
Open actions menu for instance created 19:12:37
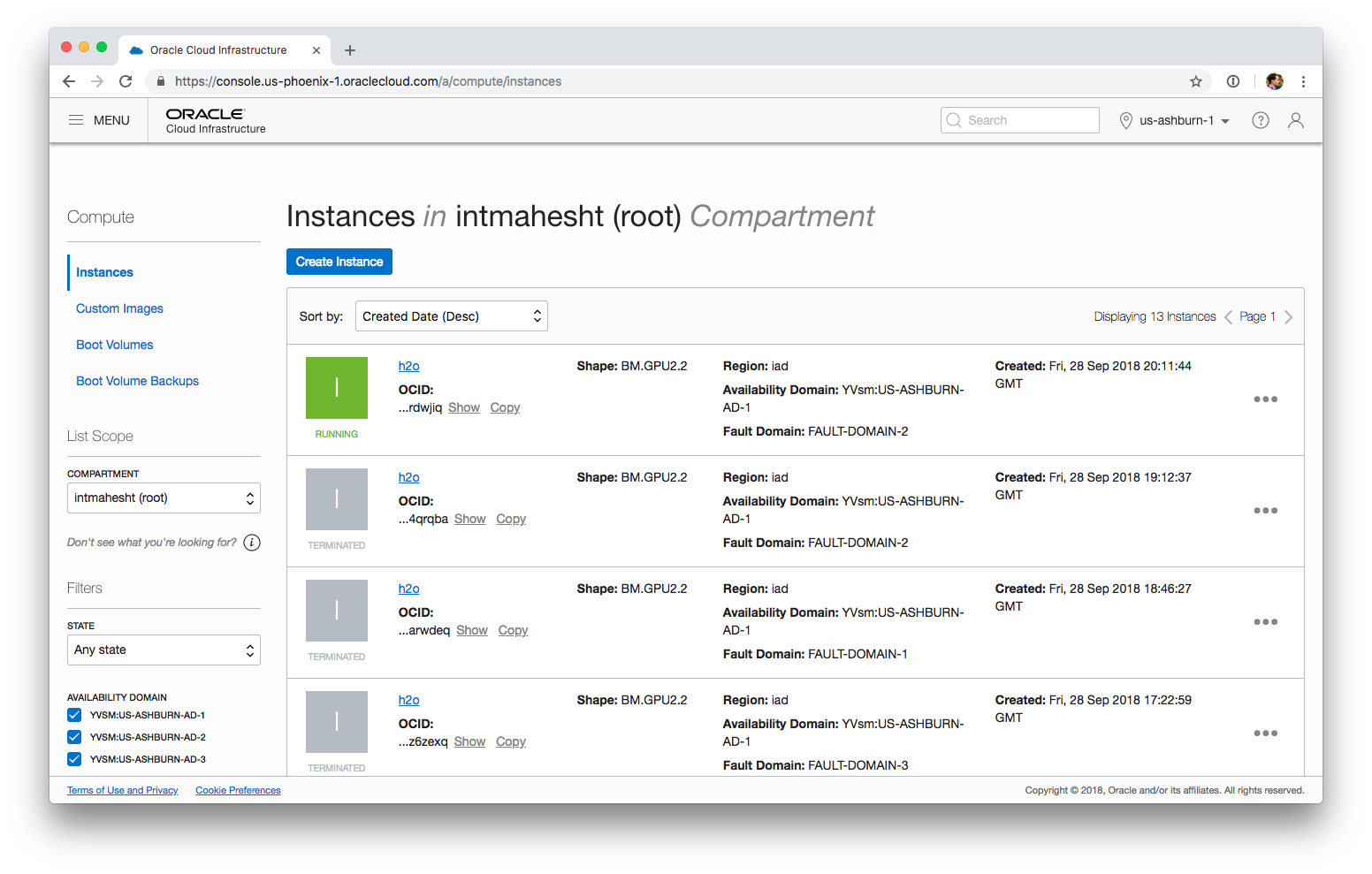coord(1266,511)
